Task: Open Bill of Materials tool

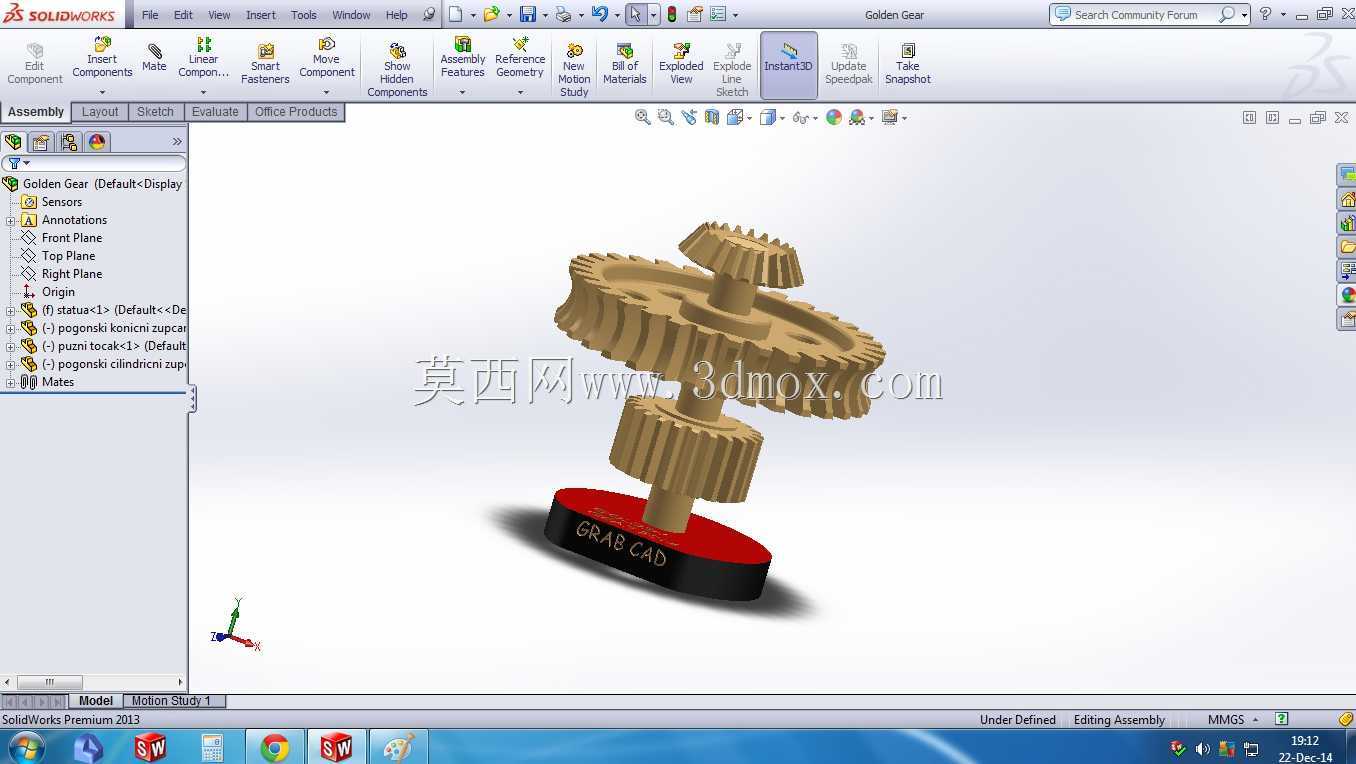Action: coord(625,64)
